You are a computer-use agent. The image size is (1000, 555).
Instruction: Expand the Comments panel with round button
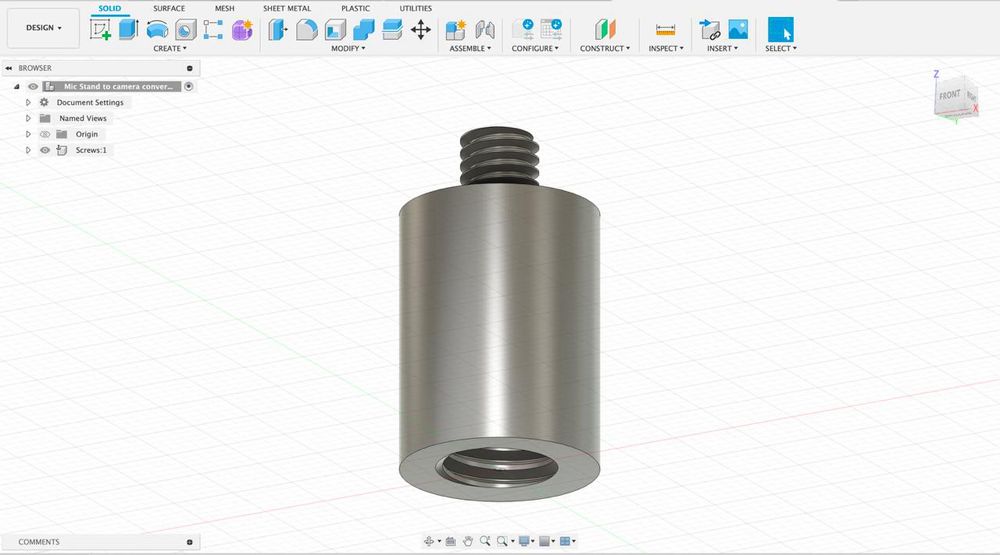click(x=189, y=542)
